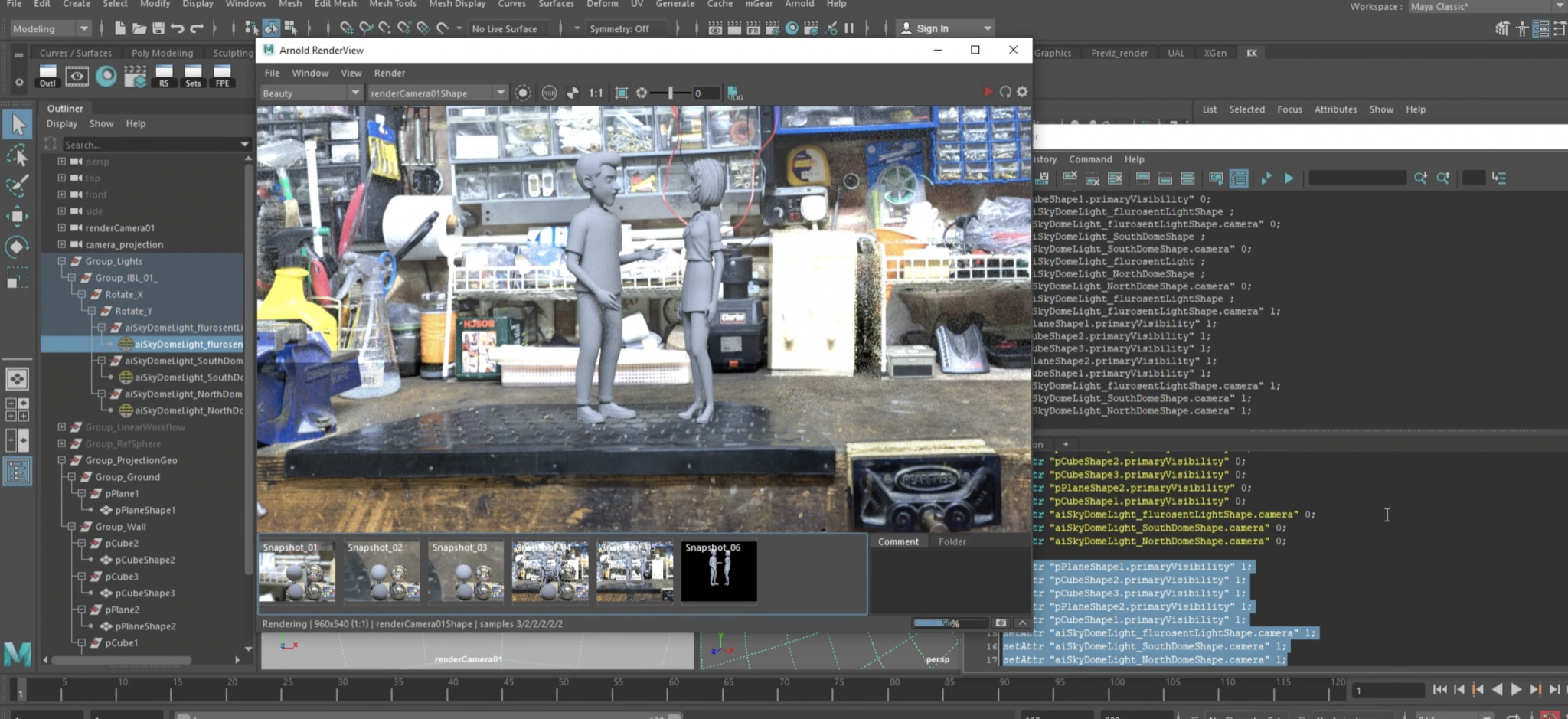Open Render menu in Arnold RenderView

pyautogui.click(x=389, y=73)
